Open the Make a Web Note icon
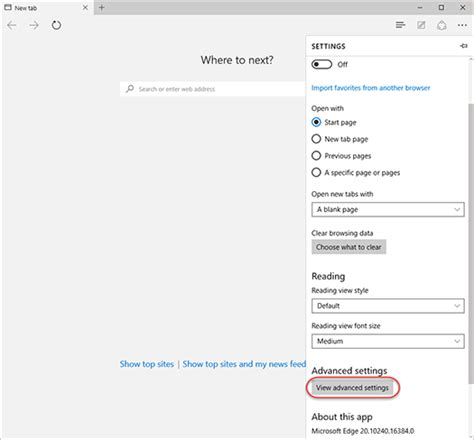The height and width of the screenshot is (440, 474). pyautogui.click(x=421, y=25)
